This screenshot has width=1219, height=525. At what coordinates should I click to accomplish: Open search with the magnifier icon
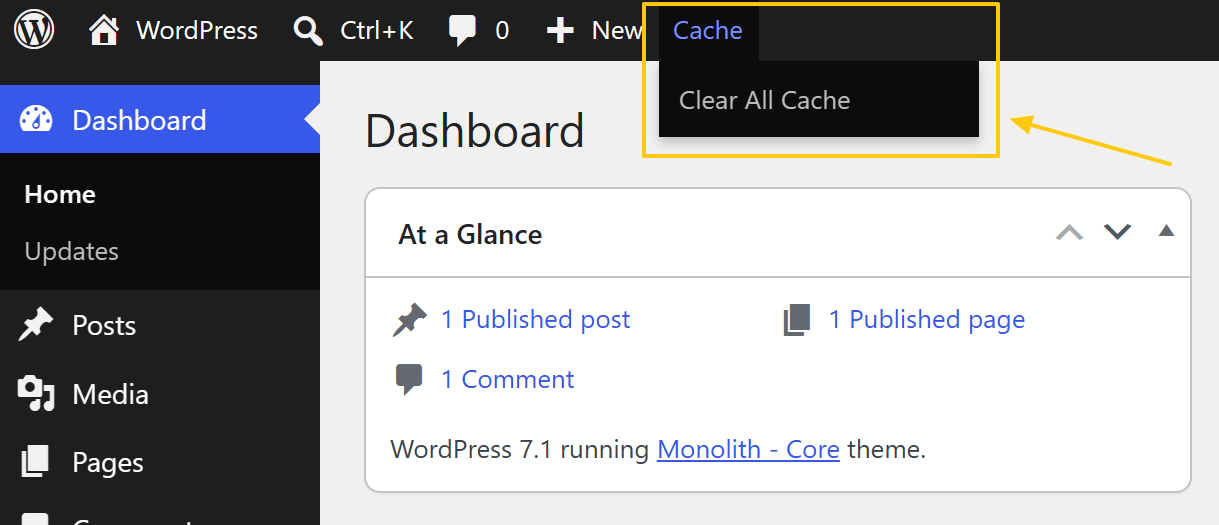click(308, 31)
